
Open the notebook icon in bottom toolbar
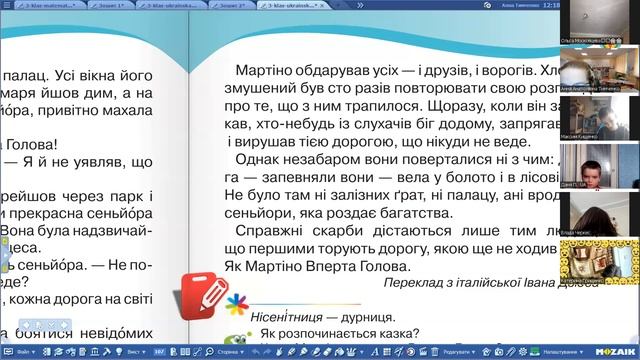47,351
